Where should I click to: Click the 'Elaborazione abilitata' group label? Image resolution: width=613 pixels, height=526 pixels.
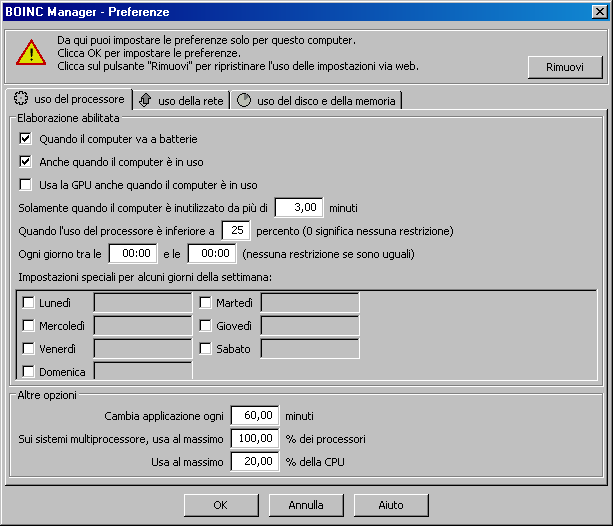tap(68, 118)
